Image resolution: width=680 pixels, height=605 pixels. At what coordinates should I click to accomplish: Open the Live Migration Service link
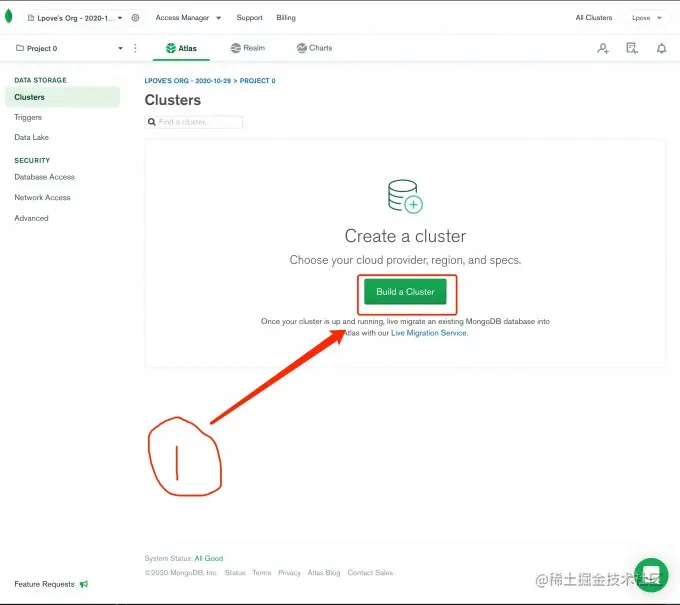(x=429, y=333)
